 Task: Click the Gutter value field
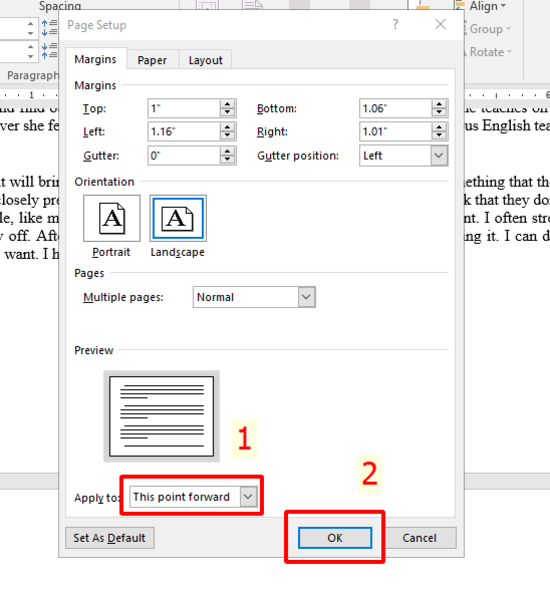tap(184, 155)
